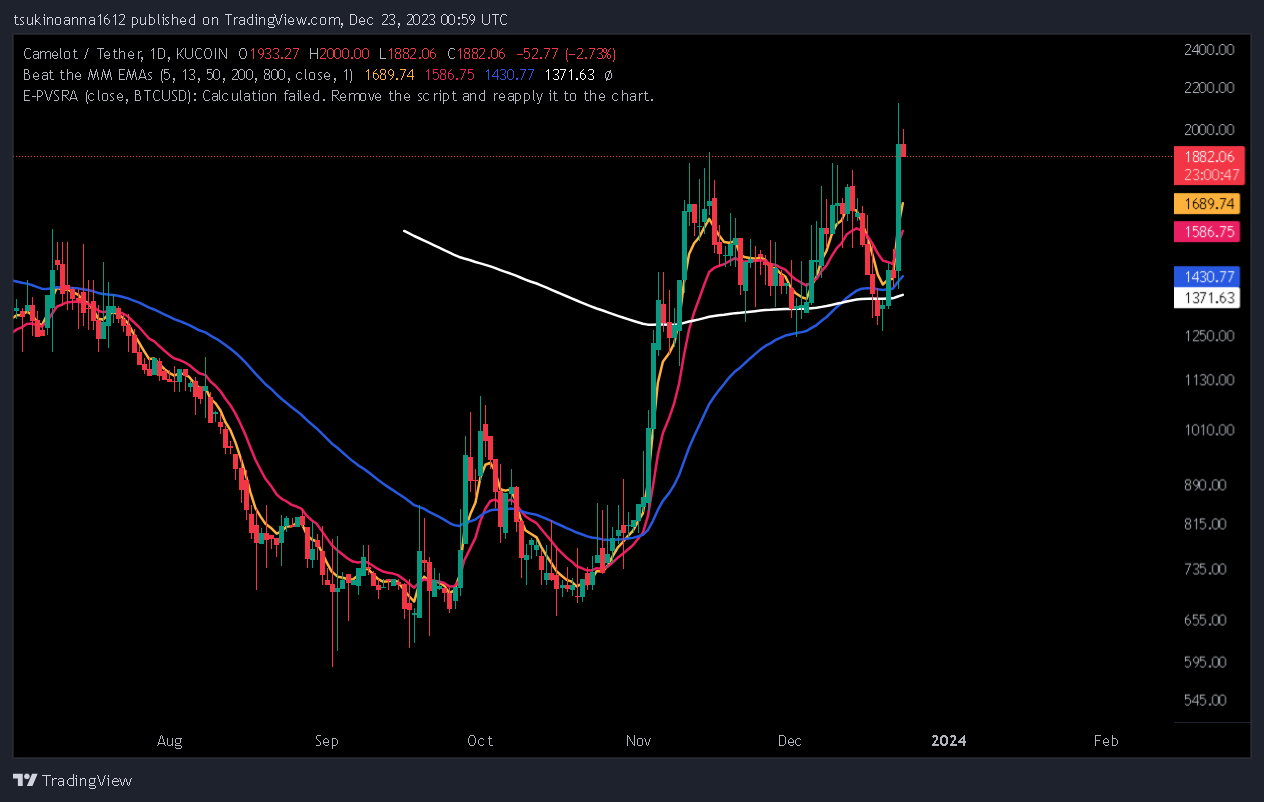Click the 2200.00 price axis label
This screenshot has width=1264, height=802.
(x=1208, y=88)
